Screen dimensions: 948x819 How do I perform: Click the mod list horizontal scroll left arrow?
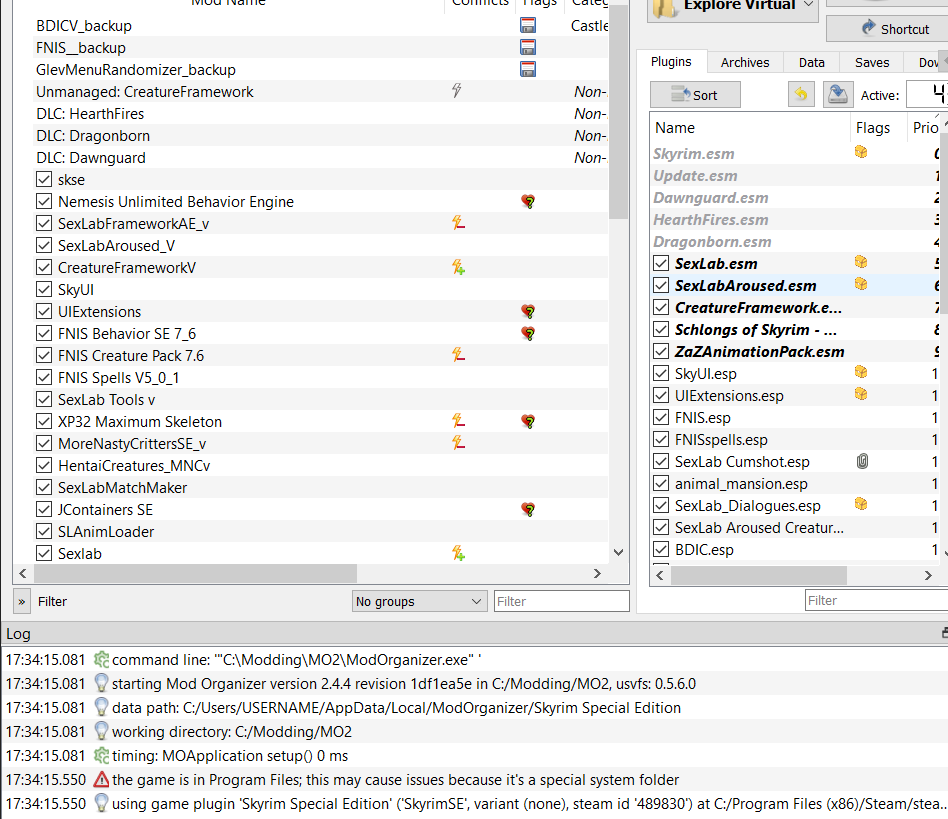[x=23, y=574]
